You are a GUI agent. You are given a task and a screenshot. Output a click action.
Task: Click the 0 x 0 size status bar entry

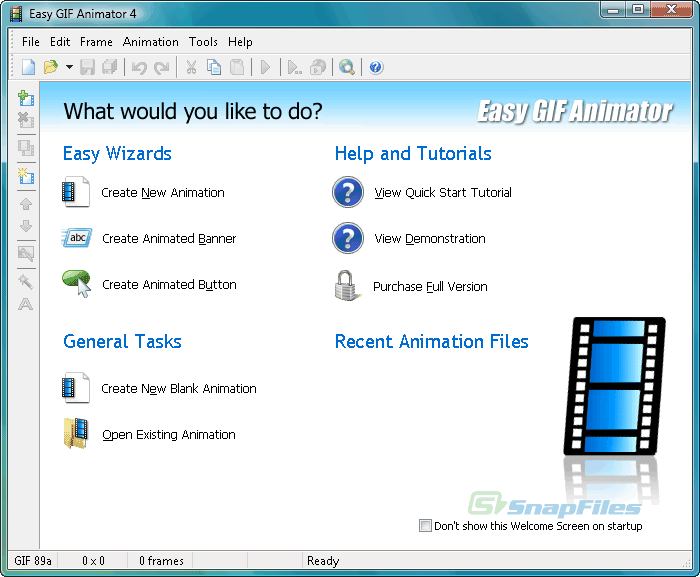pos(93,561)
